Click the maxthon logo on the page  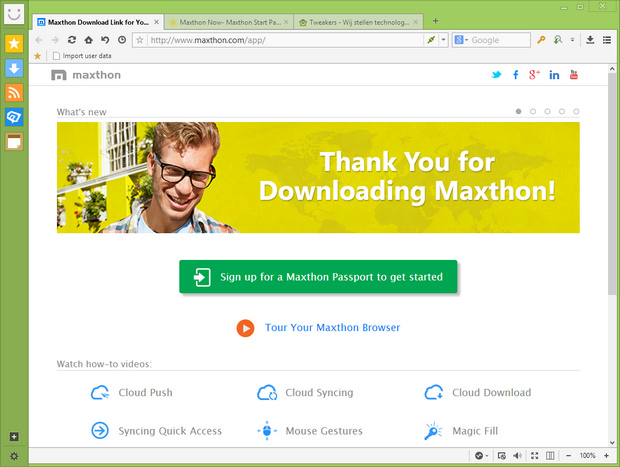point(86,75)
